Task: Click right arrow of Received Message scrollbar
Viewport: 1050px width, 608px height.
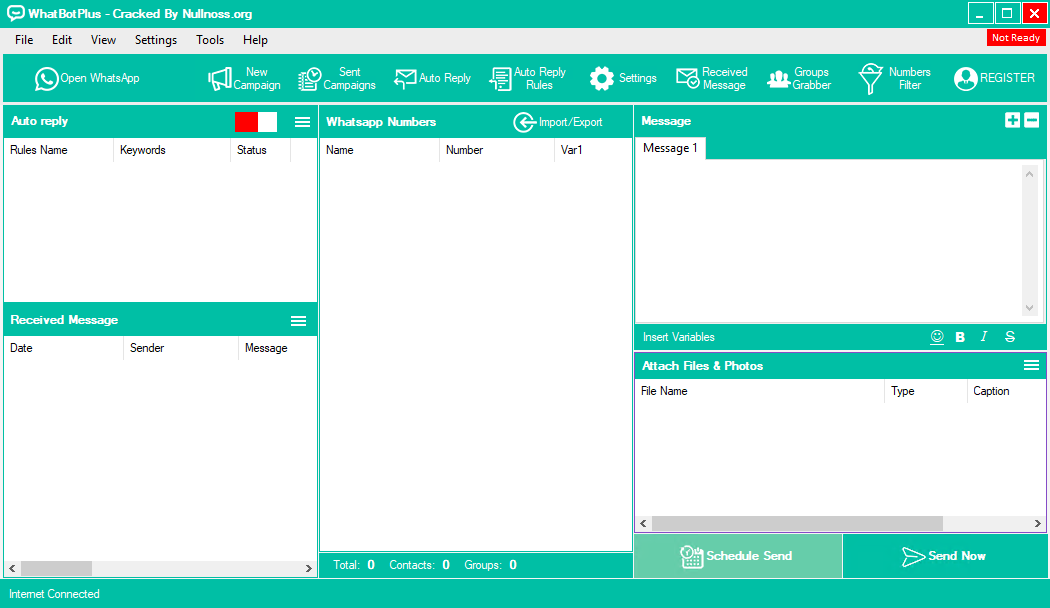Action: click(309, 568)
